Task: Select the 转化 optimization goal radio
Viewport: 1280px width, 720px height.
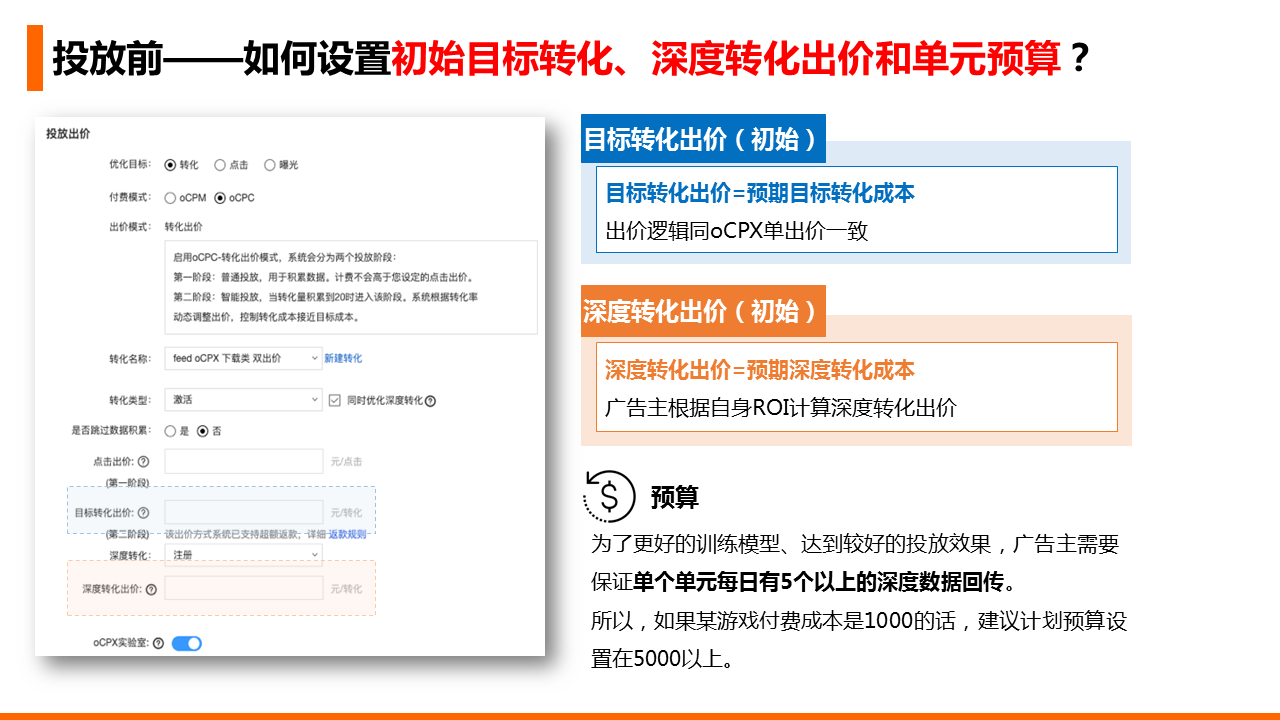Action: (170, 165)
